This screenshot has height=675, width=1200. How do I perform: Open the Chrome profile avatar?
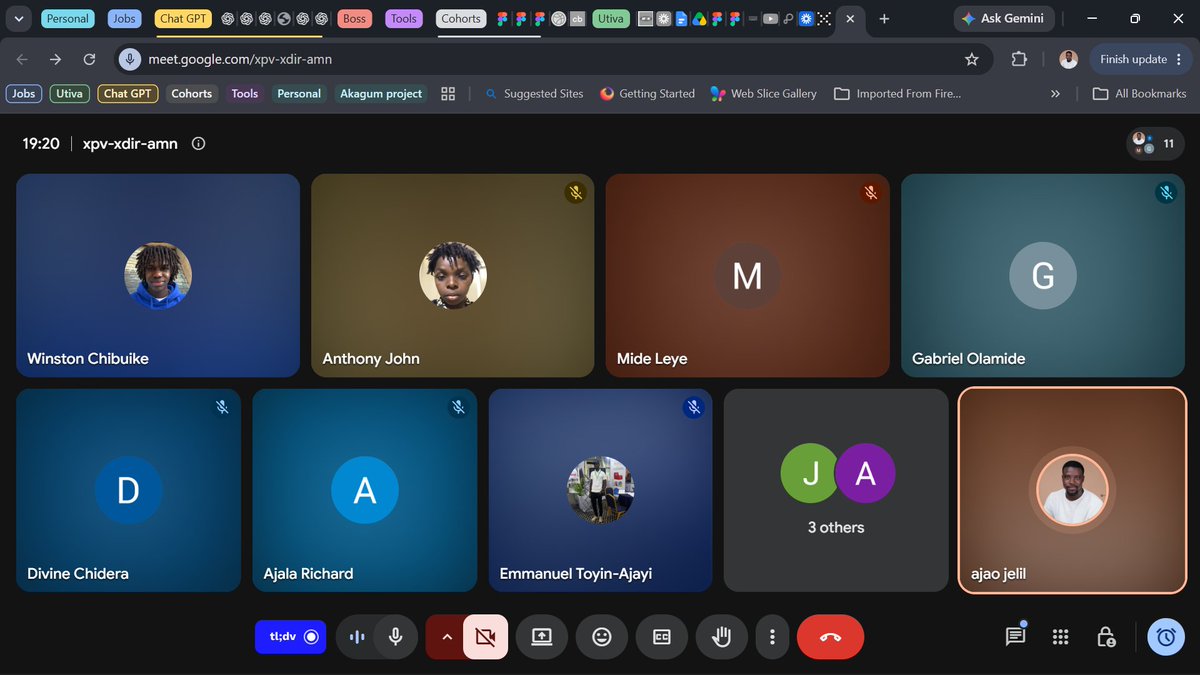[1068, 59]
